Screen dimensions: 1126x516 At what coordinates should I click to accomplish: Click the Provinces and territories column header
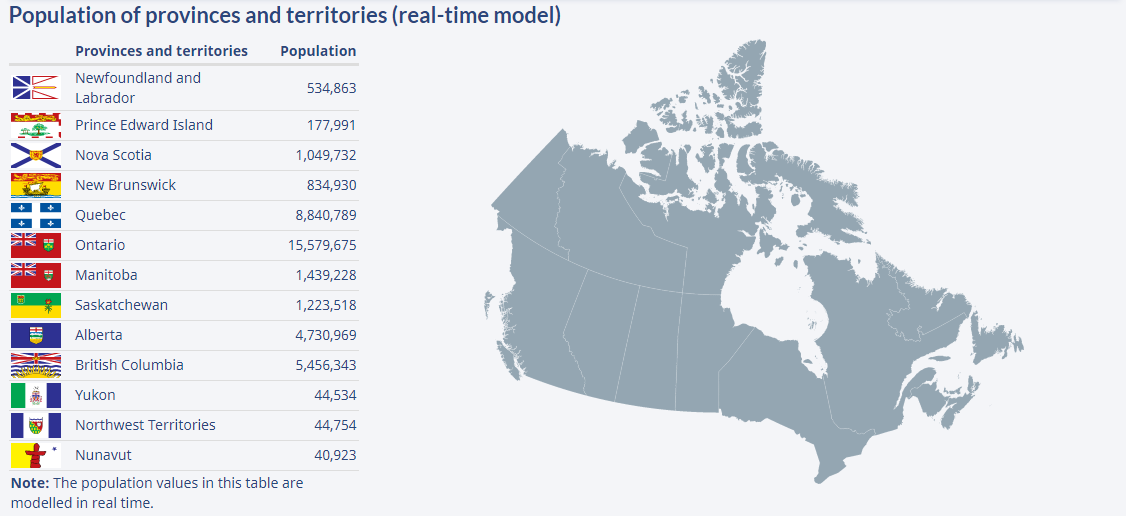pyautogui.click(x=162, y=51)
